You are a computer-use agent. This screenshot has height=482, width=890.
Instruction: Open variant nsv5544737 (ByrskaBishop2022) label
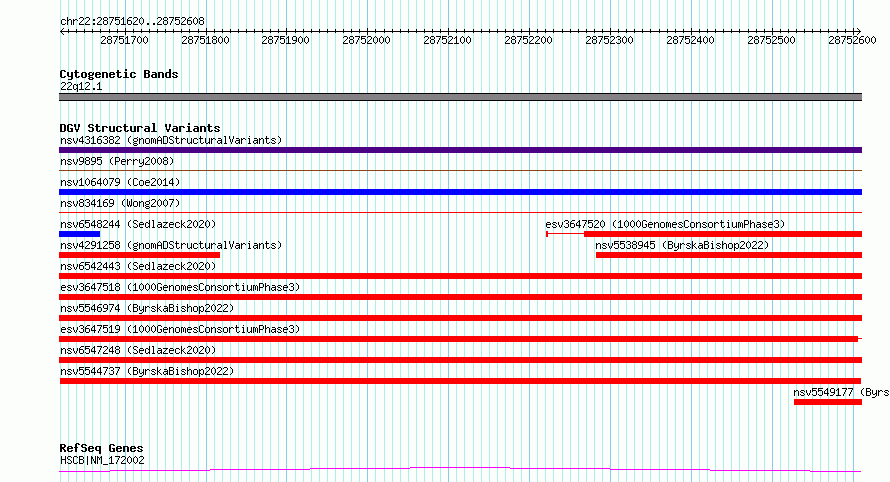pyautogui.click(x=147, y=371)
